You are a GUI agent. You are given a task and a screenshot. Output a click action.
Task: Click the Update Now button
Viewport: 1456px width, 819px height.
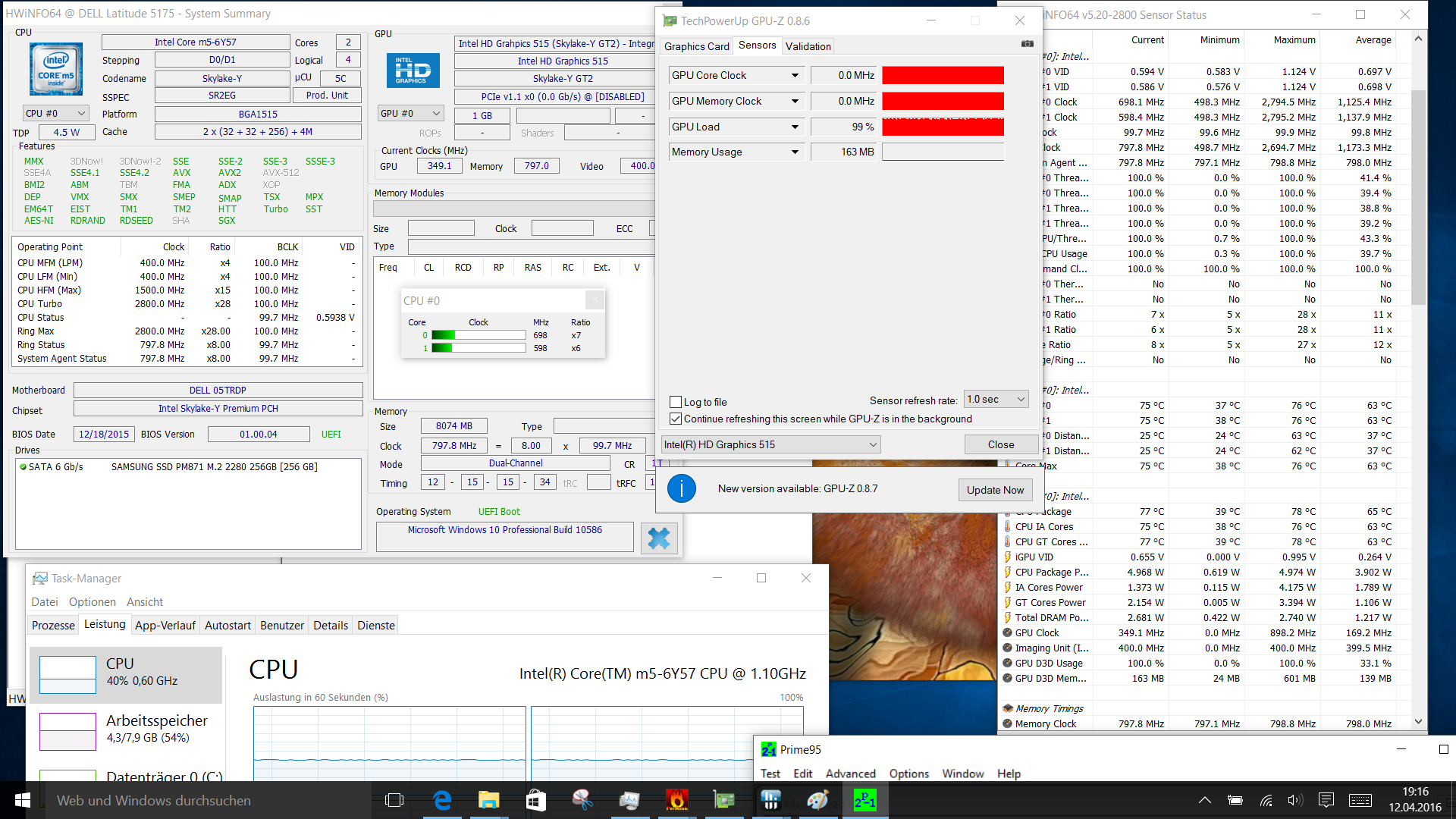pos(994,490)
